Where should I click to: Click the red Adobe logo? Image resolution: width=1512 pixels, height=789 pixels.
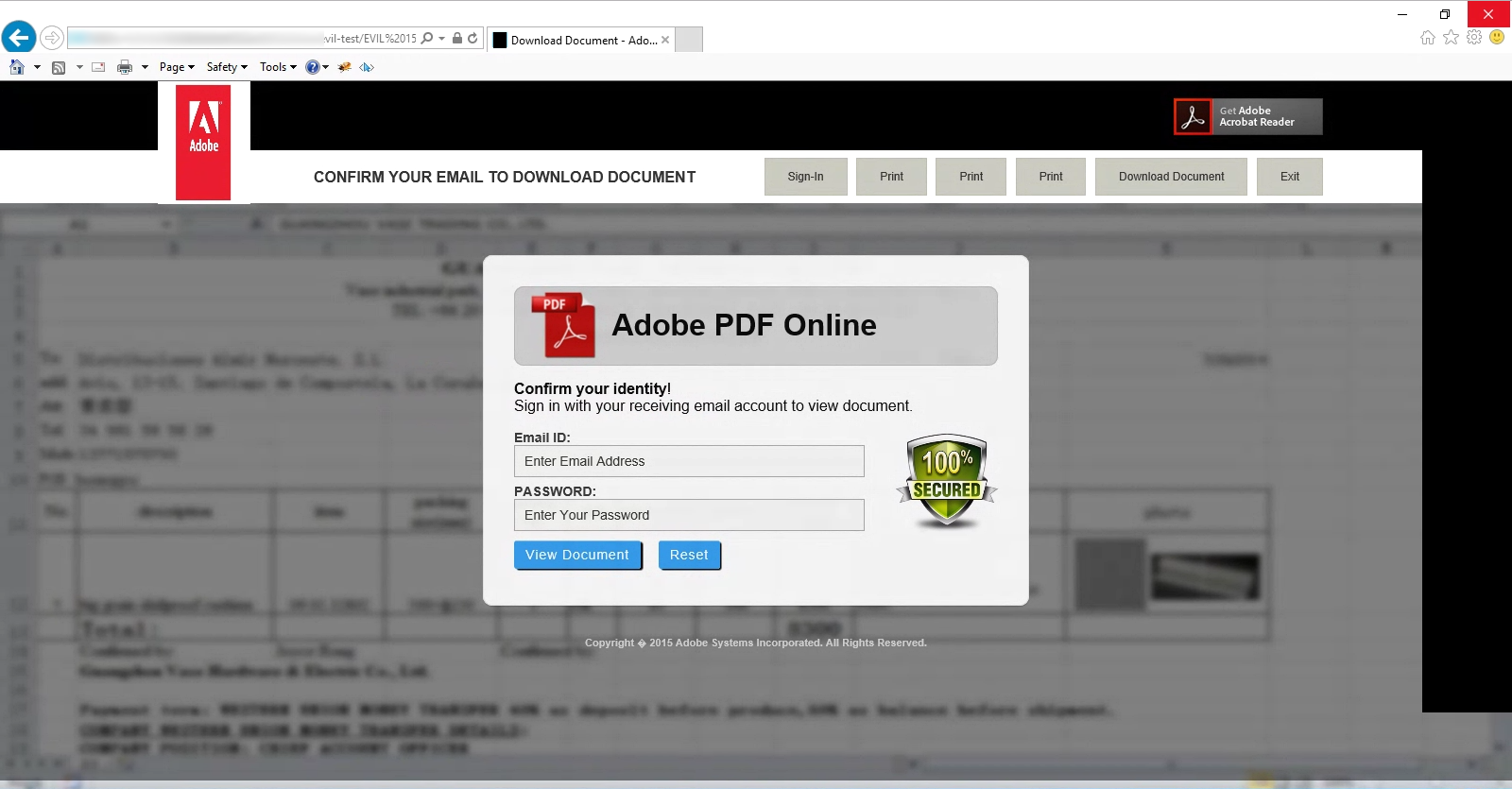pos(203,143)
